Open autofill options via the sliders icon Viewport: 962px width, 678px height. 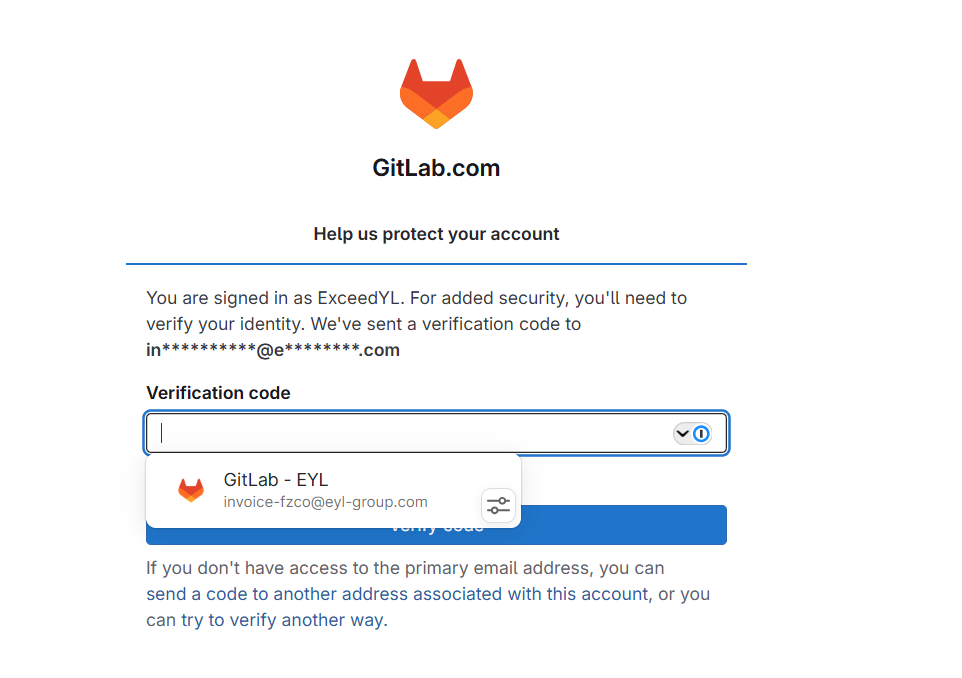click(x=498, y=505)
